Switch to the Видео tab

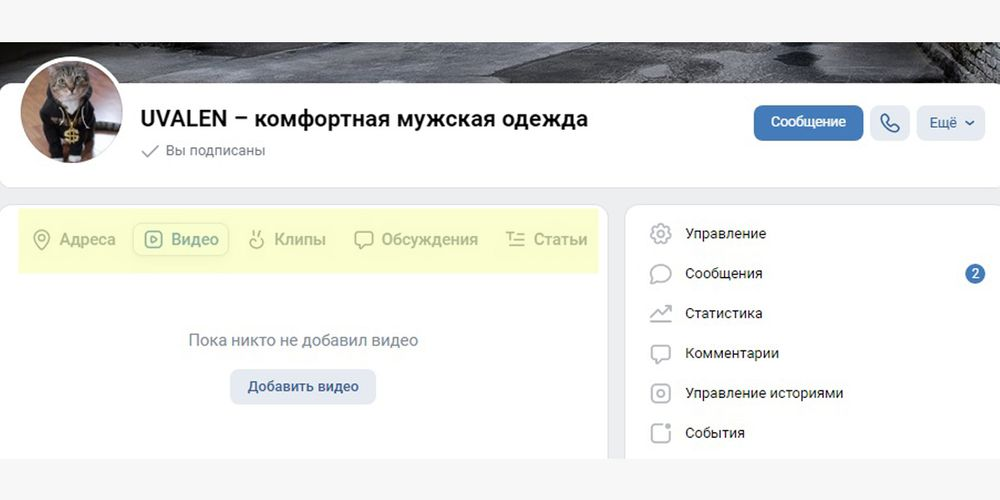pos(180,240)
